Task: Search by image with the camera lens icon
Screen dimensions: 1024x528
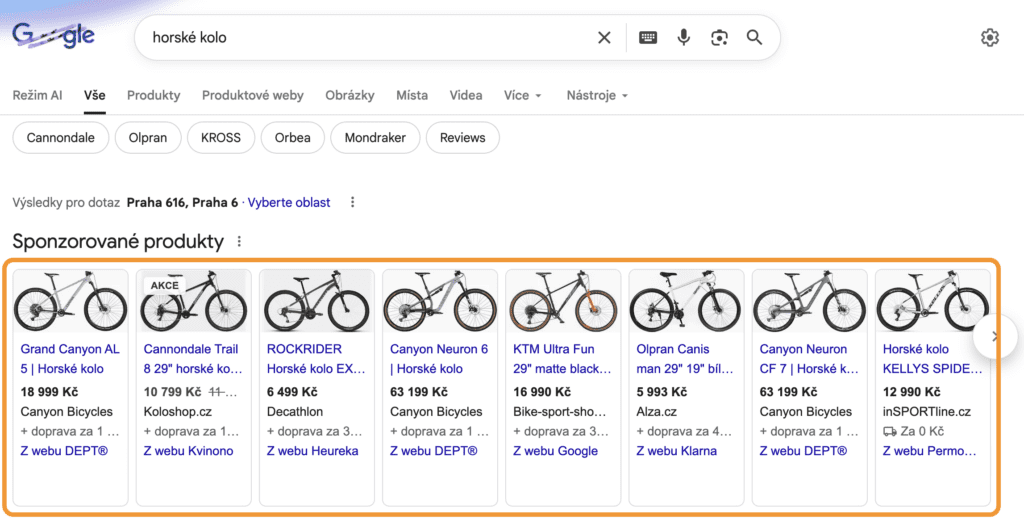Action: [x=719, y=38]
